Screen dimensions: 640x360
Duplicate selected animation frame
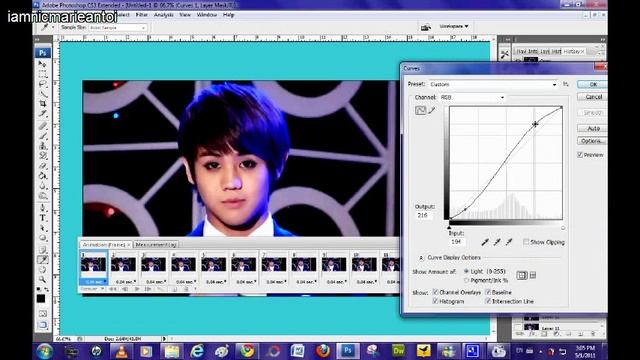[x=175, y=289]
